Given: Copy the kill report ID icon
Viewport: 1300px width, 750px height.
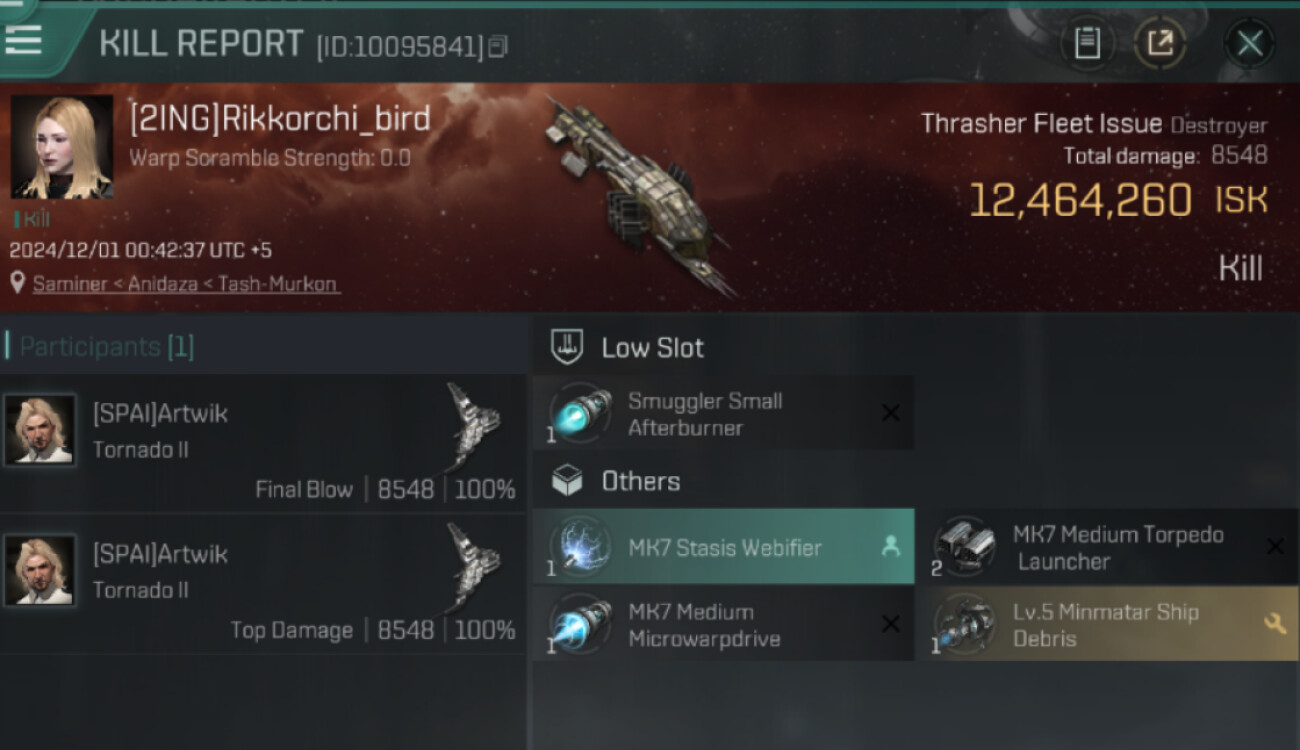Looking at the screenshot, I should (498, 46).
